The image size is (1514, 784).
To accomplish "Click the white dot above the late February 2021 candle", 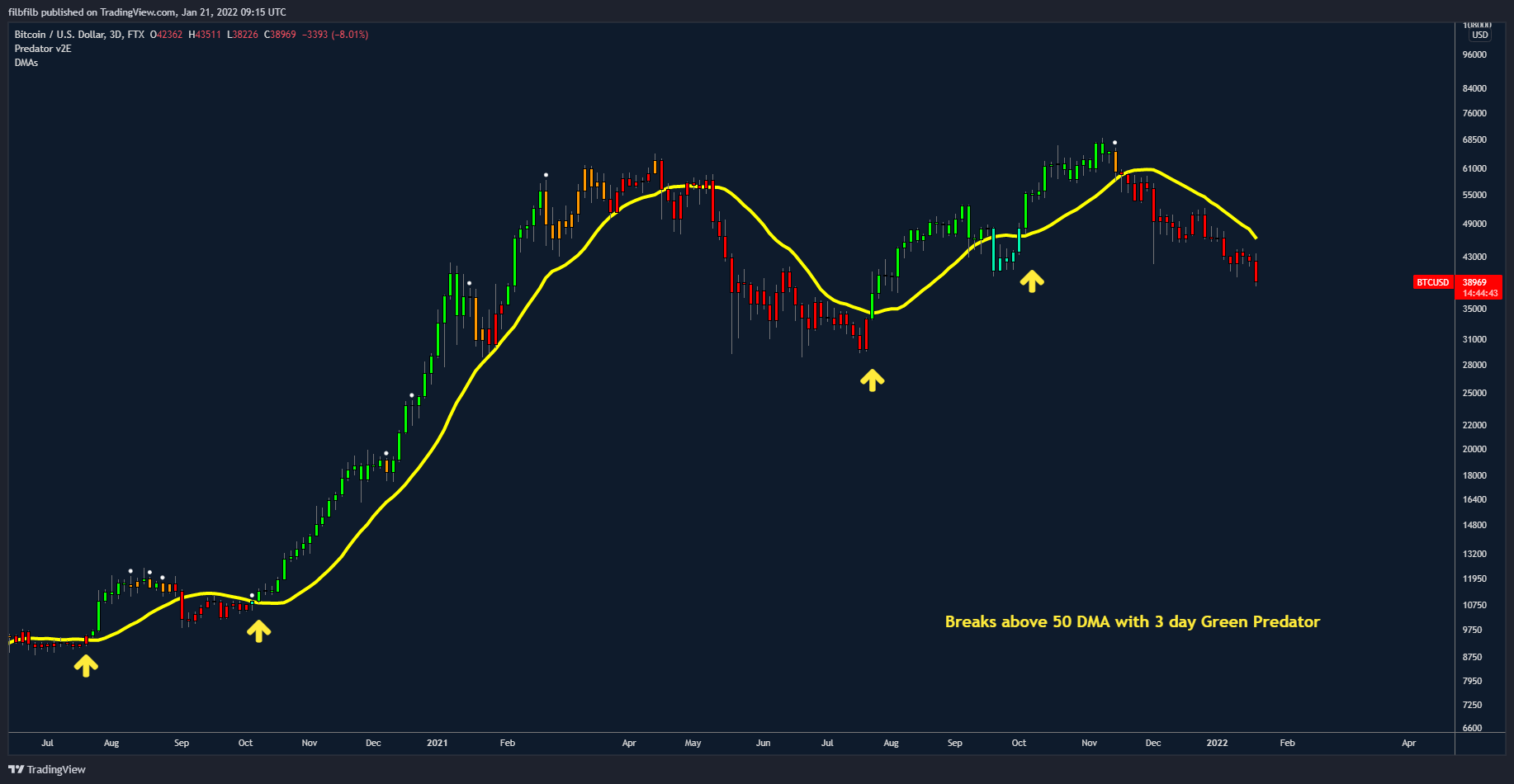I will [546, 175].
